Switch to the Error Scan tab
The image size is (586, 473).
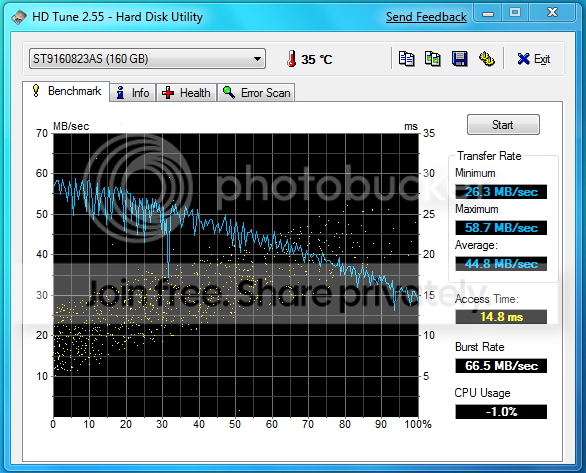click(x=256, y=93)
